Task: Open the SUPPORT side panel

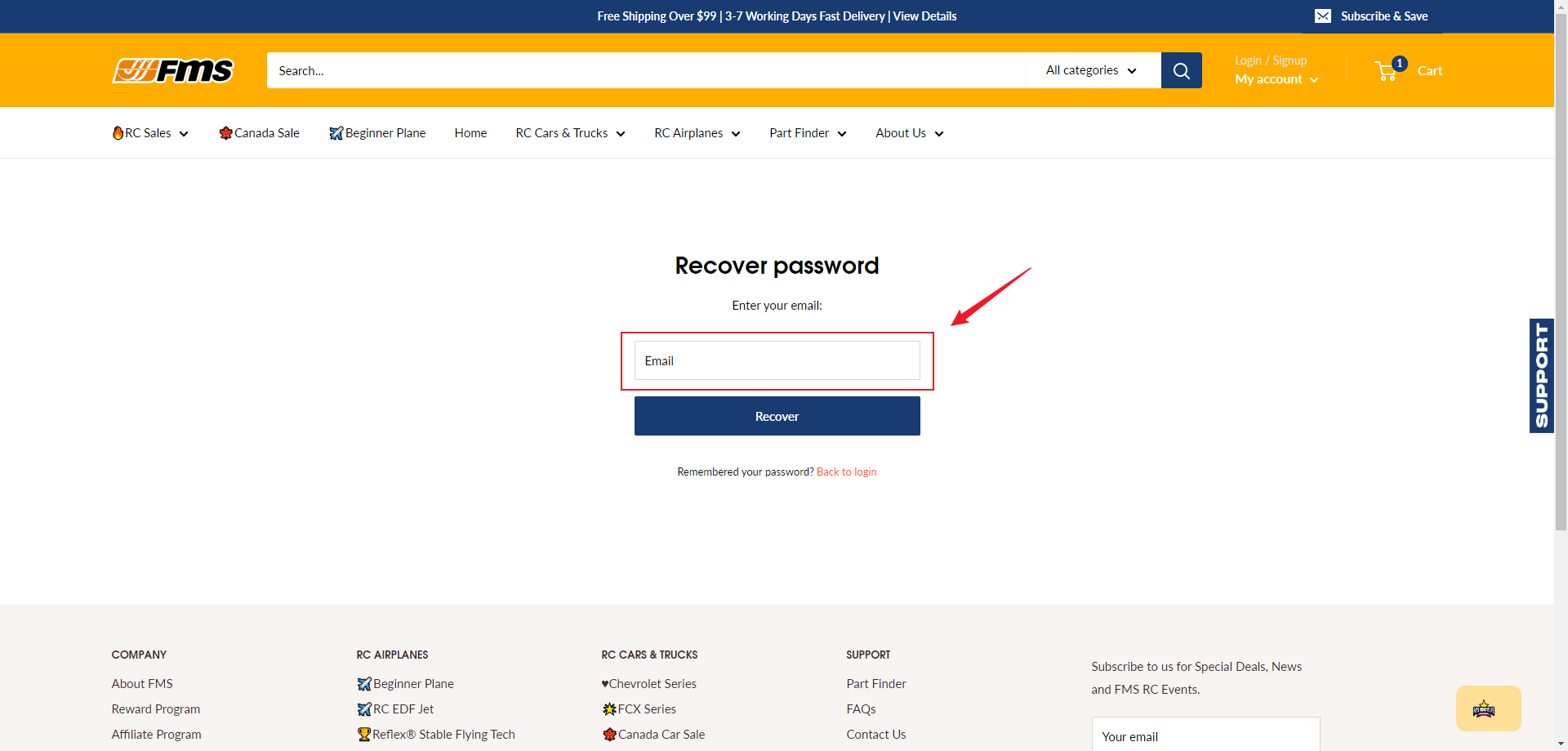Action: 1541,375
